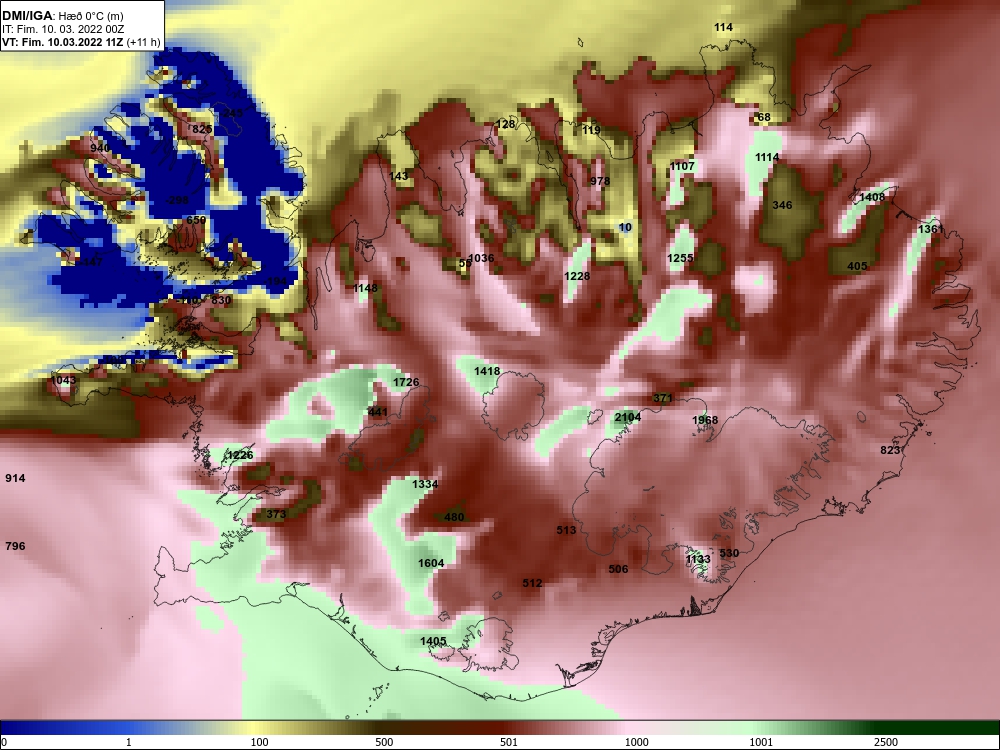Select the legend tick label 2500
This screenshot has width=1000, height=750.
(x=886, y=743)
